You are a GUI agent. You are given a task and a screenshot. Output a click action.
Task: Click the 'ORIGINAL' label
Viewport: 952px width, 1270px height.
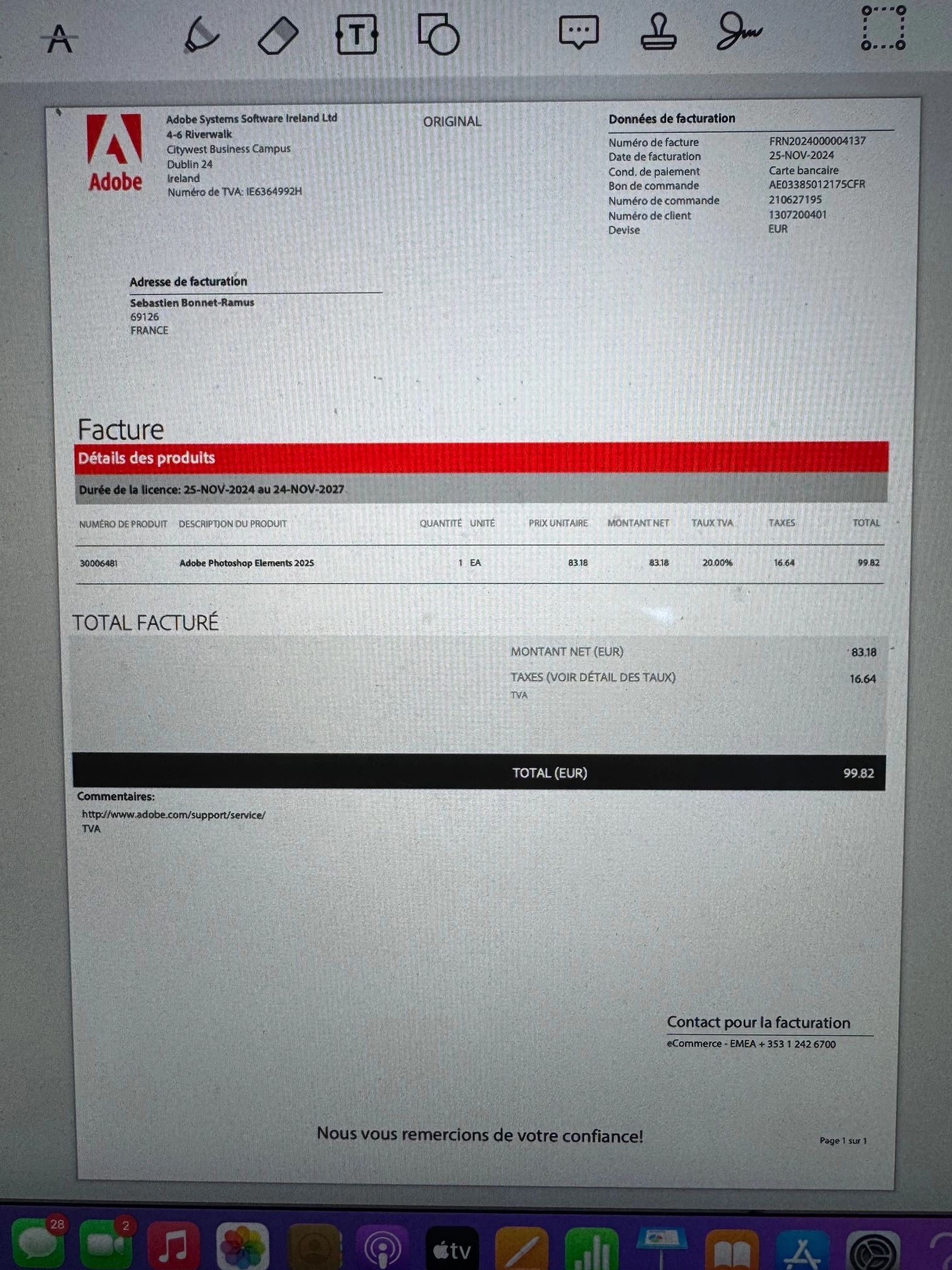click(x=452, y=122)
